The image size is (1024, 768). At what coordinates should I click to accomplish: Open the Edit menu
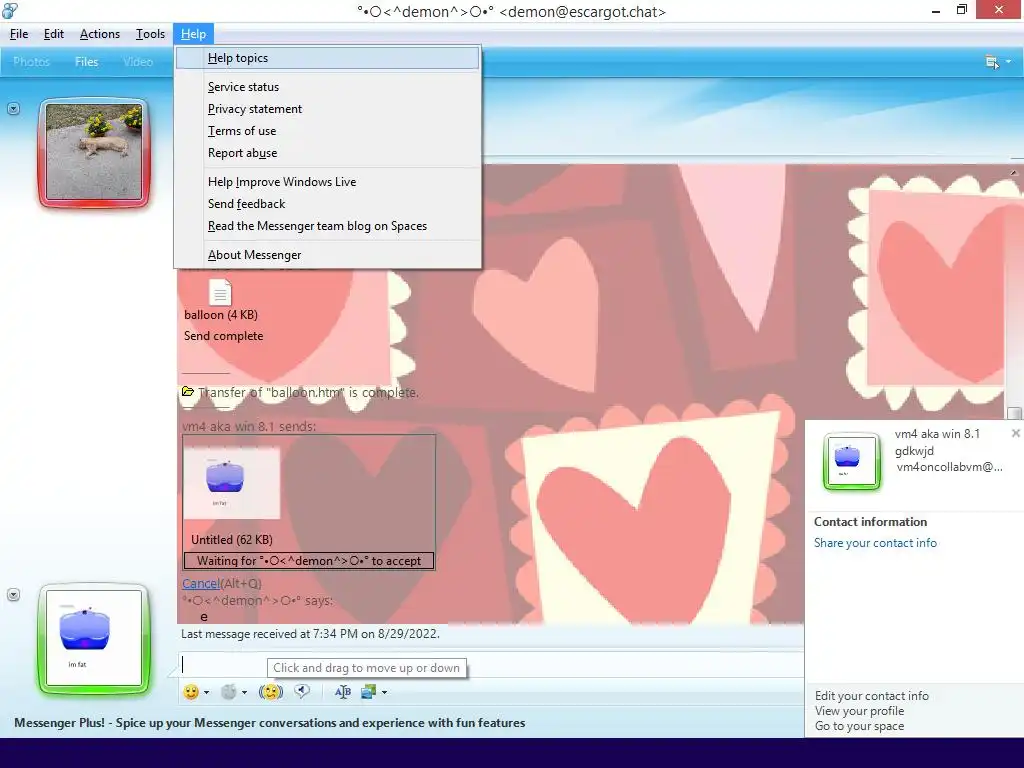click(x=54, y=34)
